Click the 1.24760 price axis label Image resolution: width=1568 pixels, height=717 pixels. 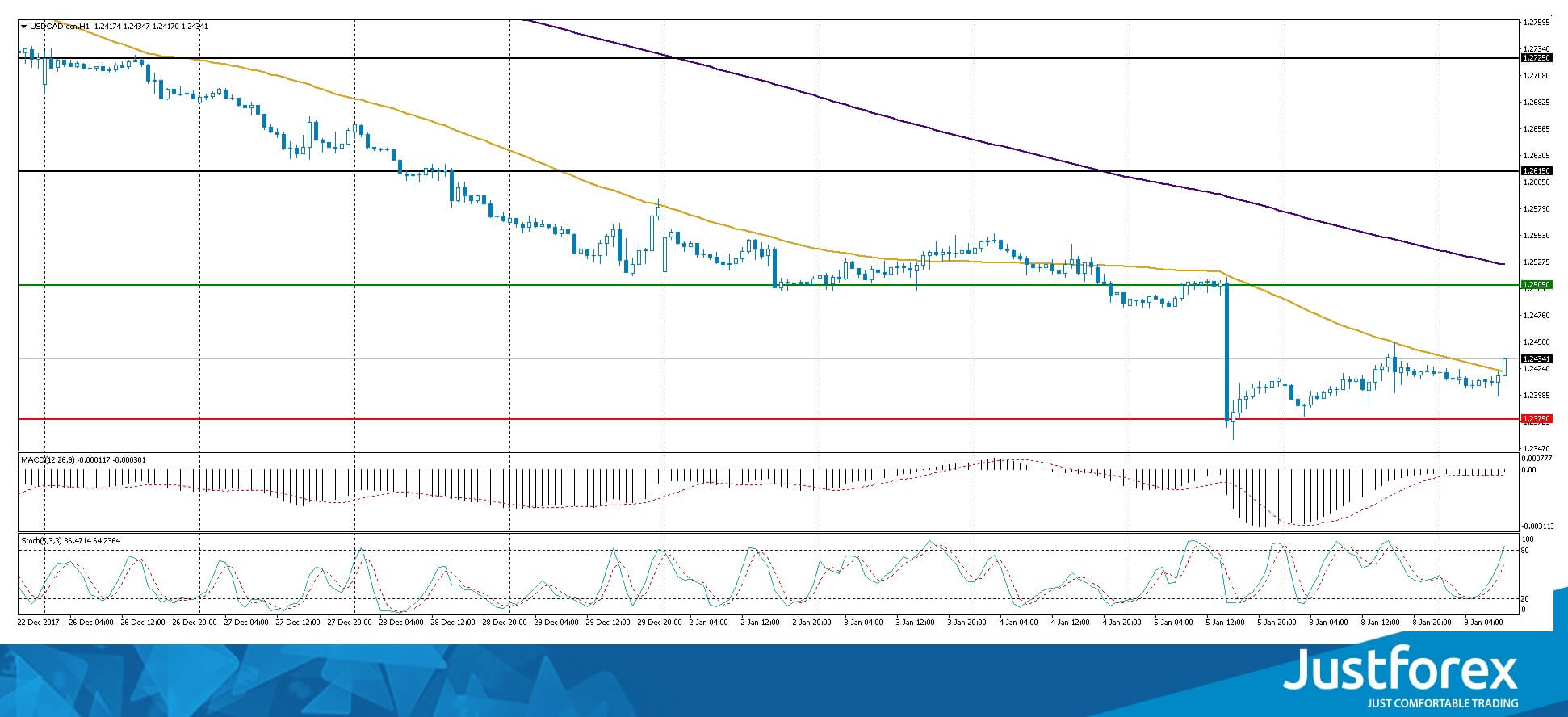click(1537, 316)
